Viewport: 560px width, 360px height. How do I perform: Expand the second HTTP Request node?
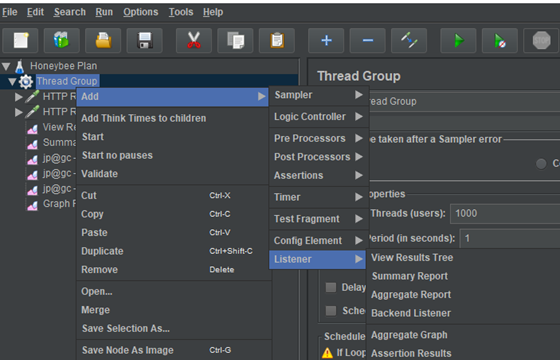point(19,112)
